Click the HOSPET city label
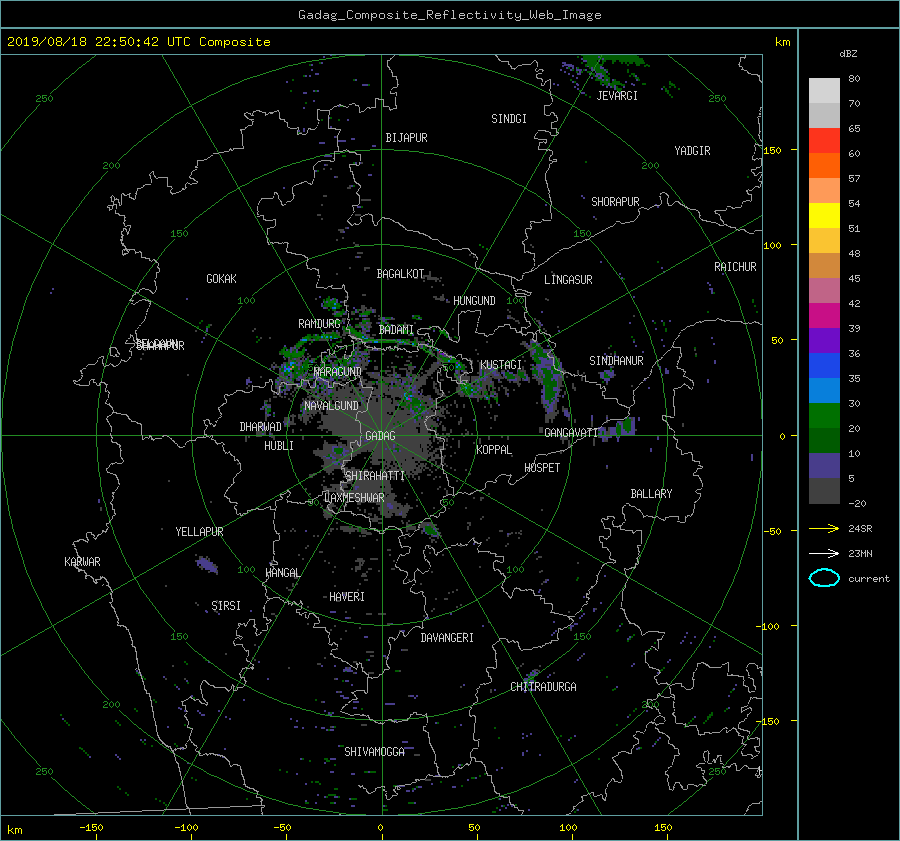This screenshot has width=900, height=841. (x=542, y=468)
